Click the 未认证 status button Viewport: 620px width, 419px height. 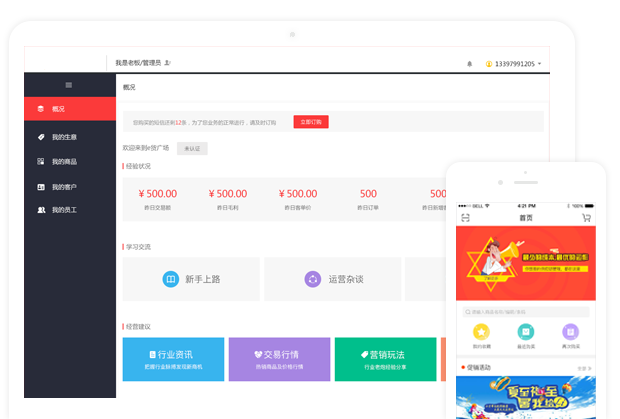(192, 148)
